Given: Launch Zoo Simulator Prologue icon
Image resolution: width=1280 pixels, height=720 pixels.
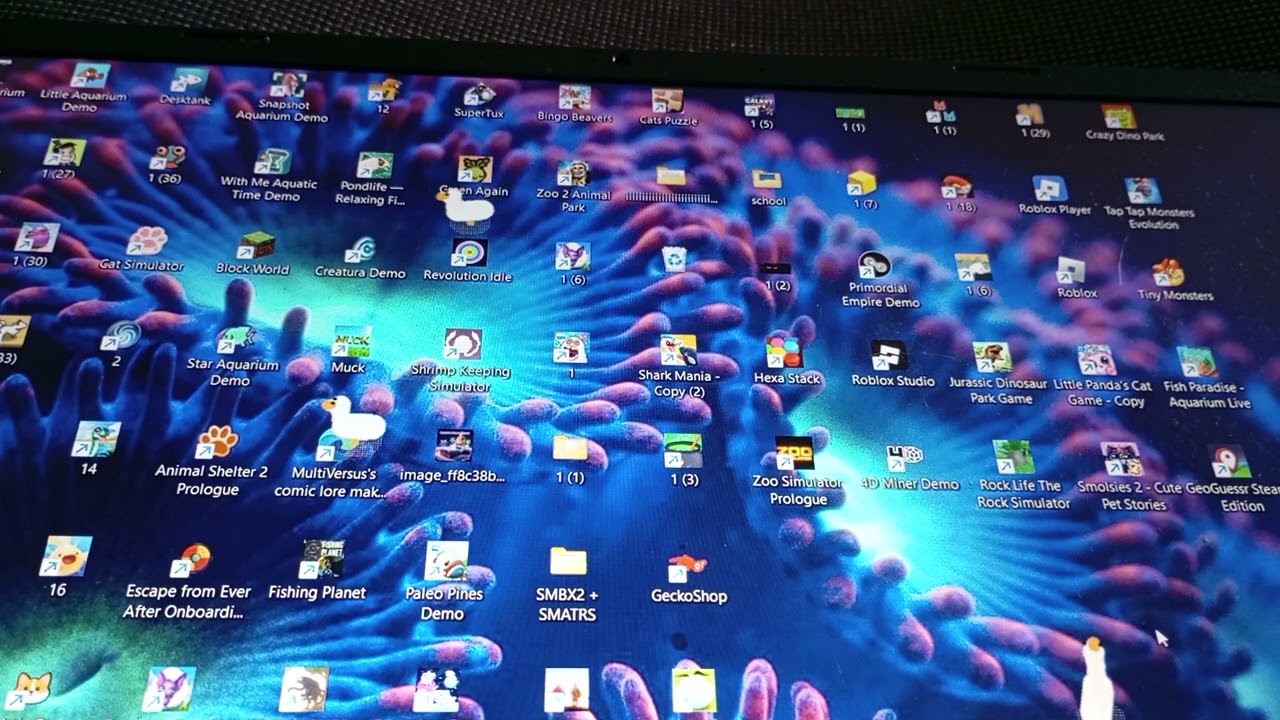Looking at the screenshot, I should (x=795, y=453).
